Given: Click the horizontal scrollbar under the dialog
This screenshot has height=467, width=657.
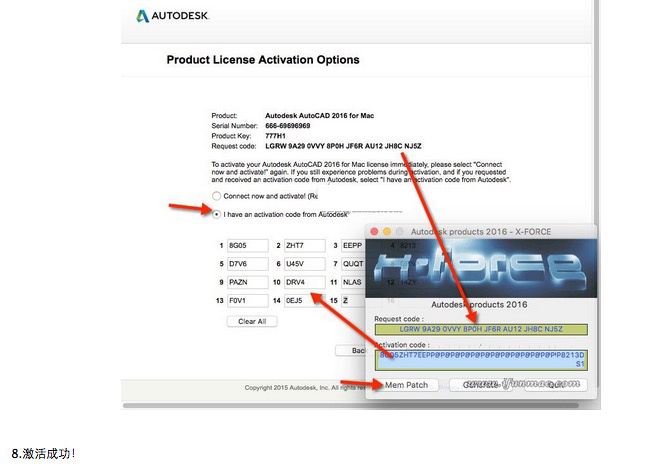Looking at the screenshot, I should pos(351,405).
